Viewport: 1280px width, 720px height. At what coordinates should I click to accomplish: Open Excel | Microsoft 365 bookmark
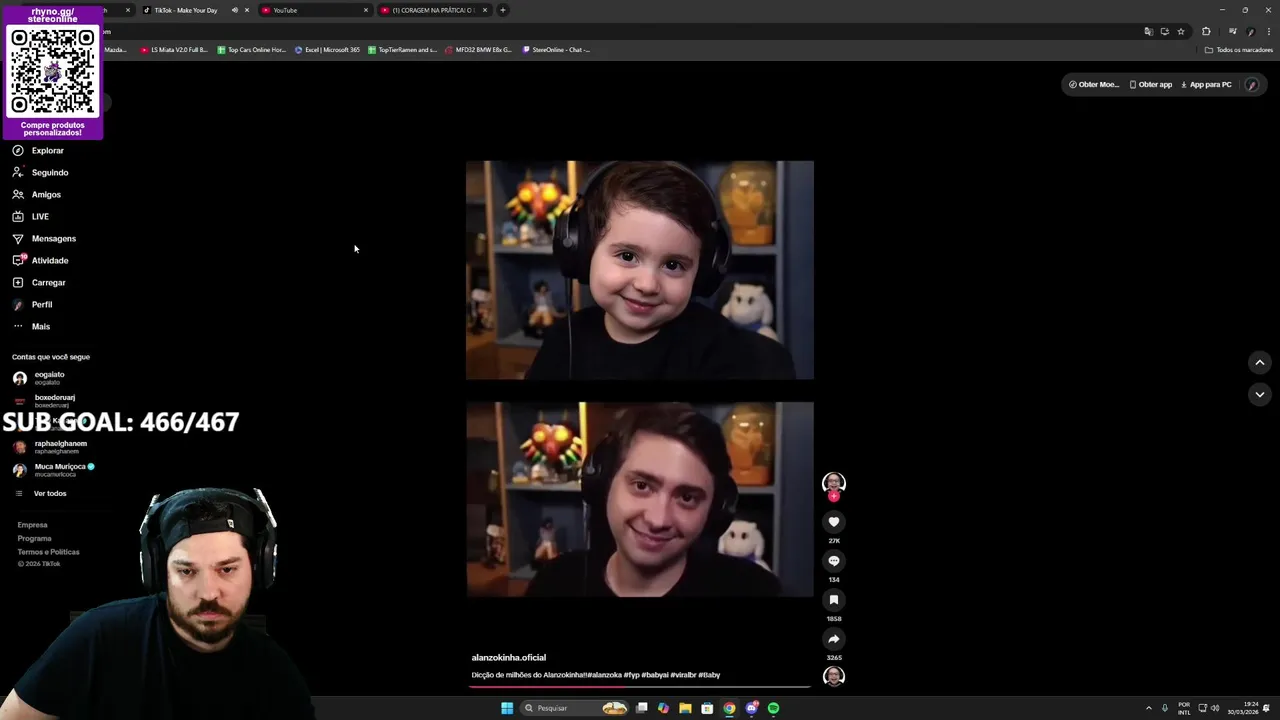pyautogui.click(x=327, y=50)
